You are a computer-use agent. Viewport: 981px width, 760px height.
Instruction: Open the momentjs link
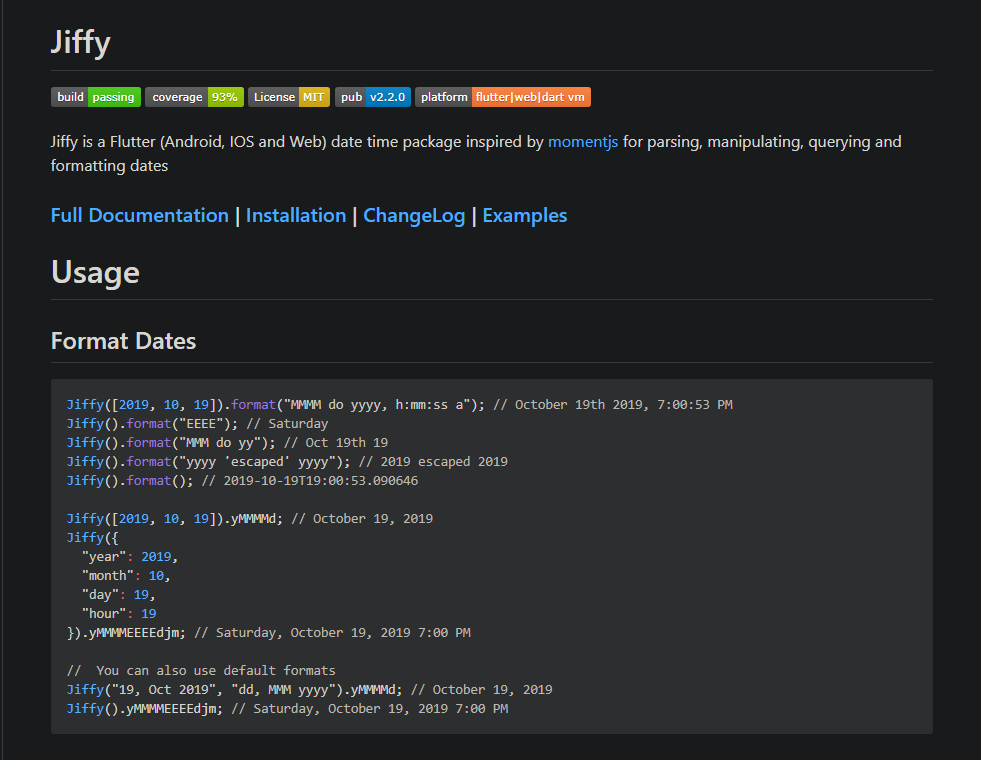[x=583, y=142]
